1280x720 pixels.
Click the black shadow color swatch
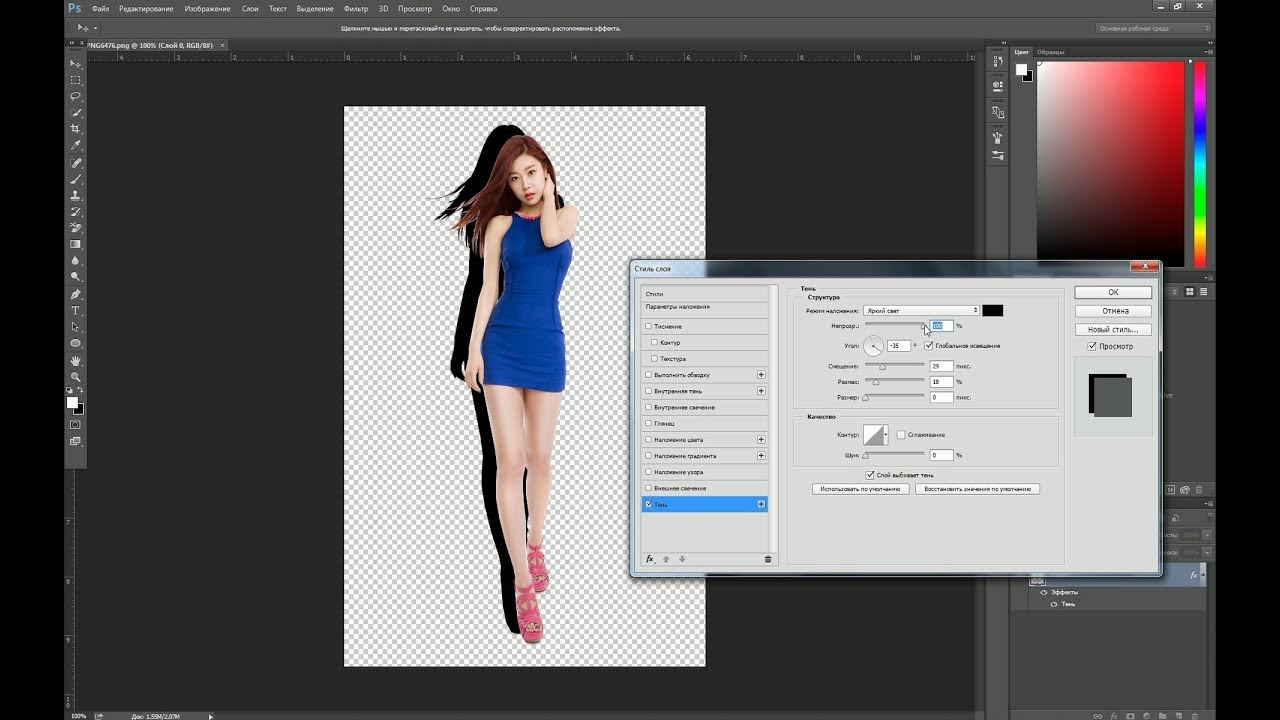tap(992, 311)
